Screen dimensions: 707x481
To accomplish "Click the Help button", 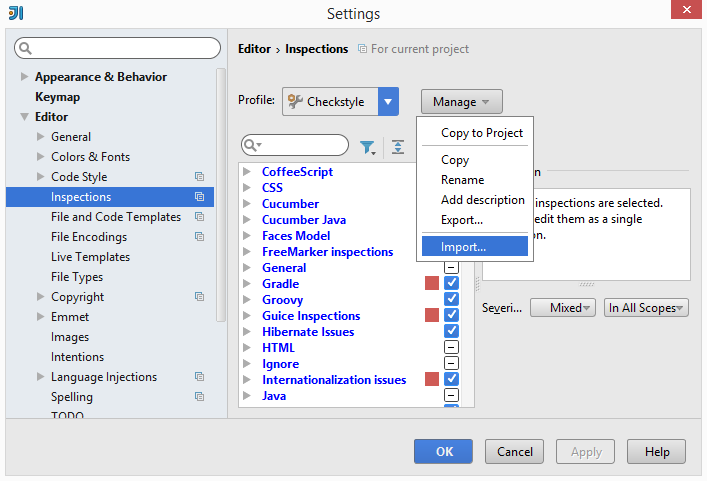I will pyautogui.click(x=656, y=451).
